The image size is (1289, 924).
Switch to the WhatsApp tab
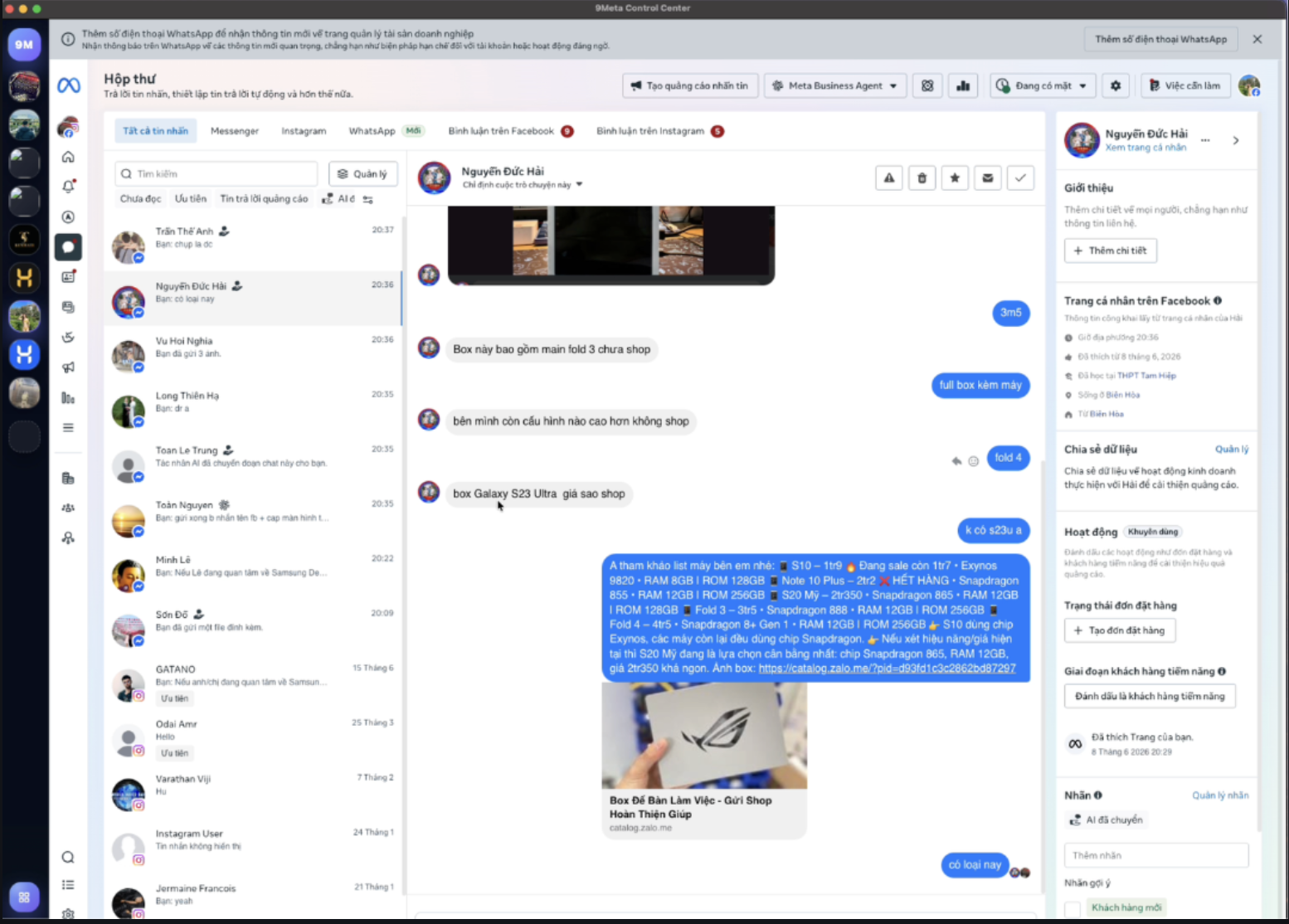tap(386, 131)
